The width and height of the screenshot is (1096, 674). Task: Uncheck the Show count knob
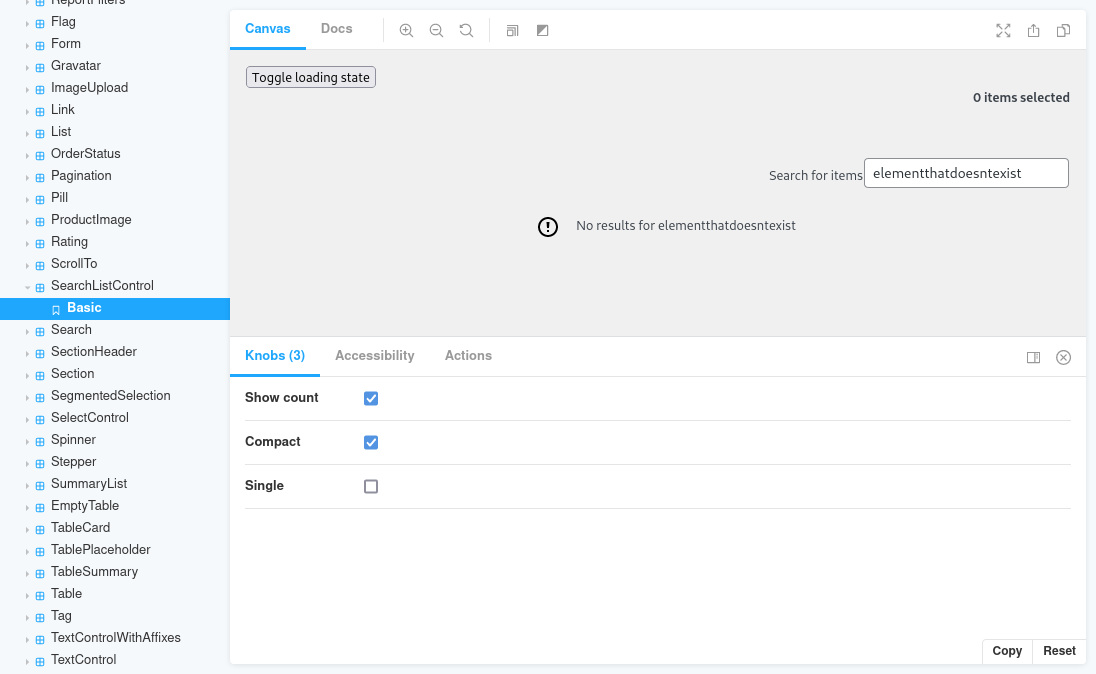click(x=371, y=398)
